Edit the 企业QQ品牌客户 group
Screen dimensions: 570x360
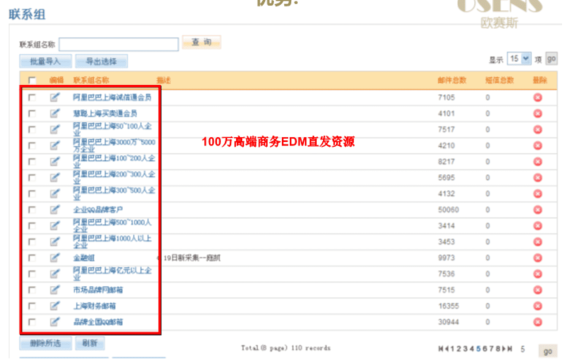point(55,210)
